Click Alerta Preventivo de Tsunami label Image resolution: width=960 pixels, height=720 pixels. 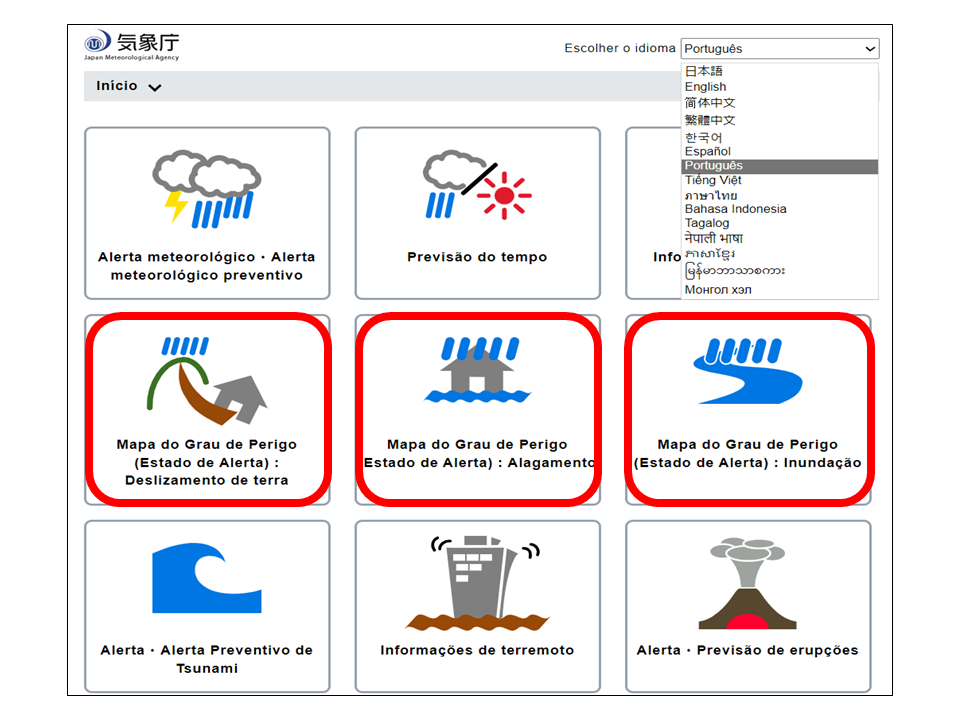point(206,659)
